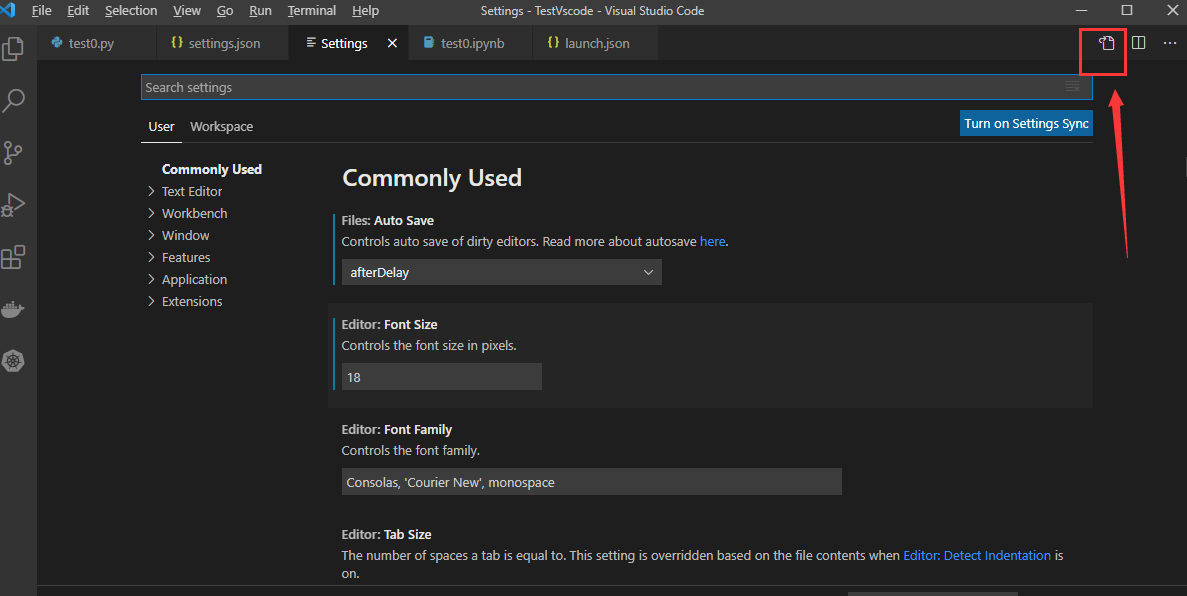Open the Source Control view
This screenshot has width=1187, height=596.
(13, 152)
